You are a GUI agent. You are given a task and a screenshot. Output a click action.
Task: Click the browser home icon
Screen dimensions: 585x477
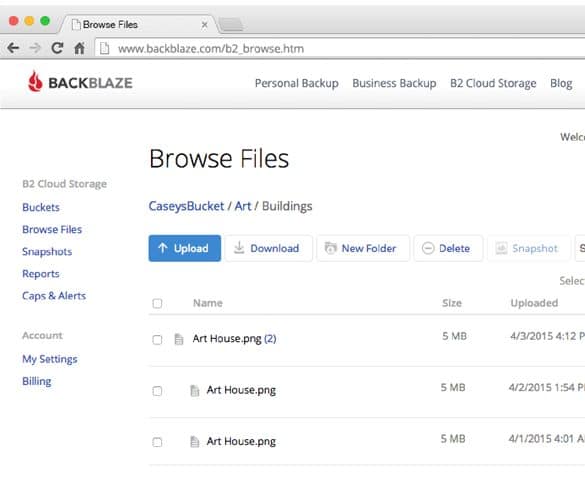[x=79, y=48]
